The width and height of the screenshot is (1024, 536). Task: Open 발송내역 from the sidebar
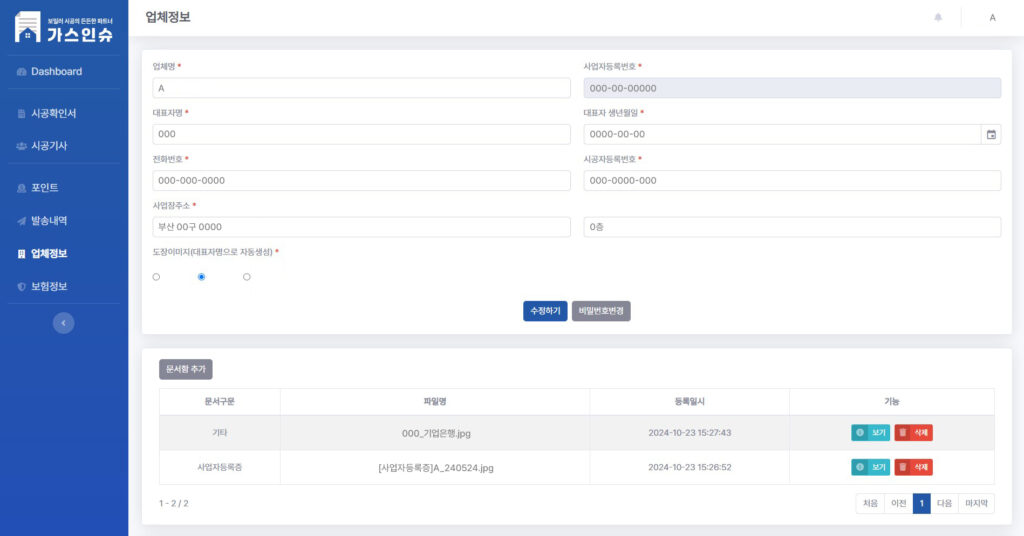point(49,221)
